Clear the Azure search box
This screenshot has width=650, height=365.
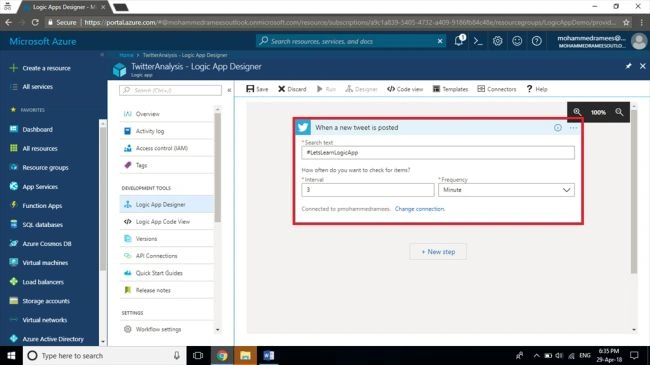click(440, 41)
